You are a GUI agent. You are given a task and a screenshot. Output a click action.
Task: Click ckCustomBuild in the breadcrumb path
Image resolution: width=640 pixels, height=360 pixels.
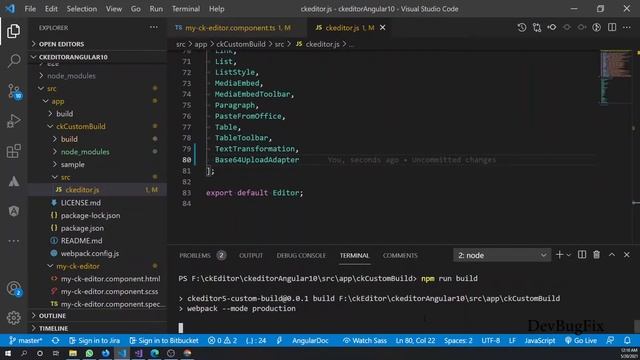tap(241, 44)
